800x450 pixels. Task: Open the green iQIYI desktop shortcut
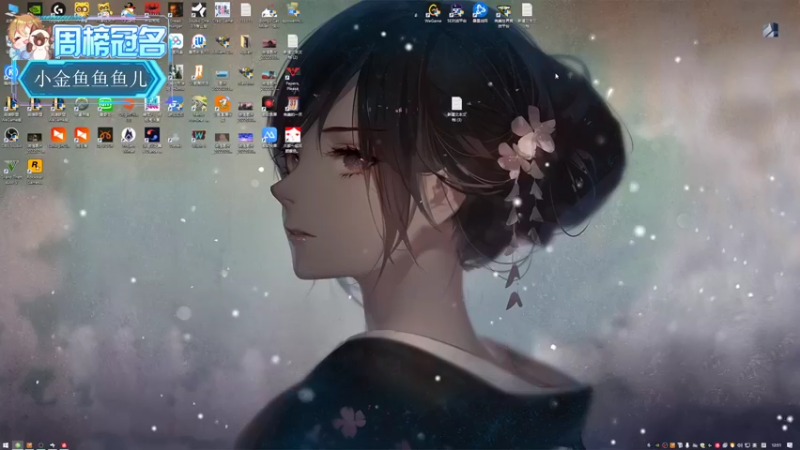click(105, 104)
